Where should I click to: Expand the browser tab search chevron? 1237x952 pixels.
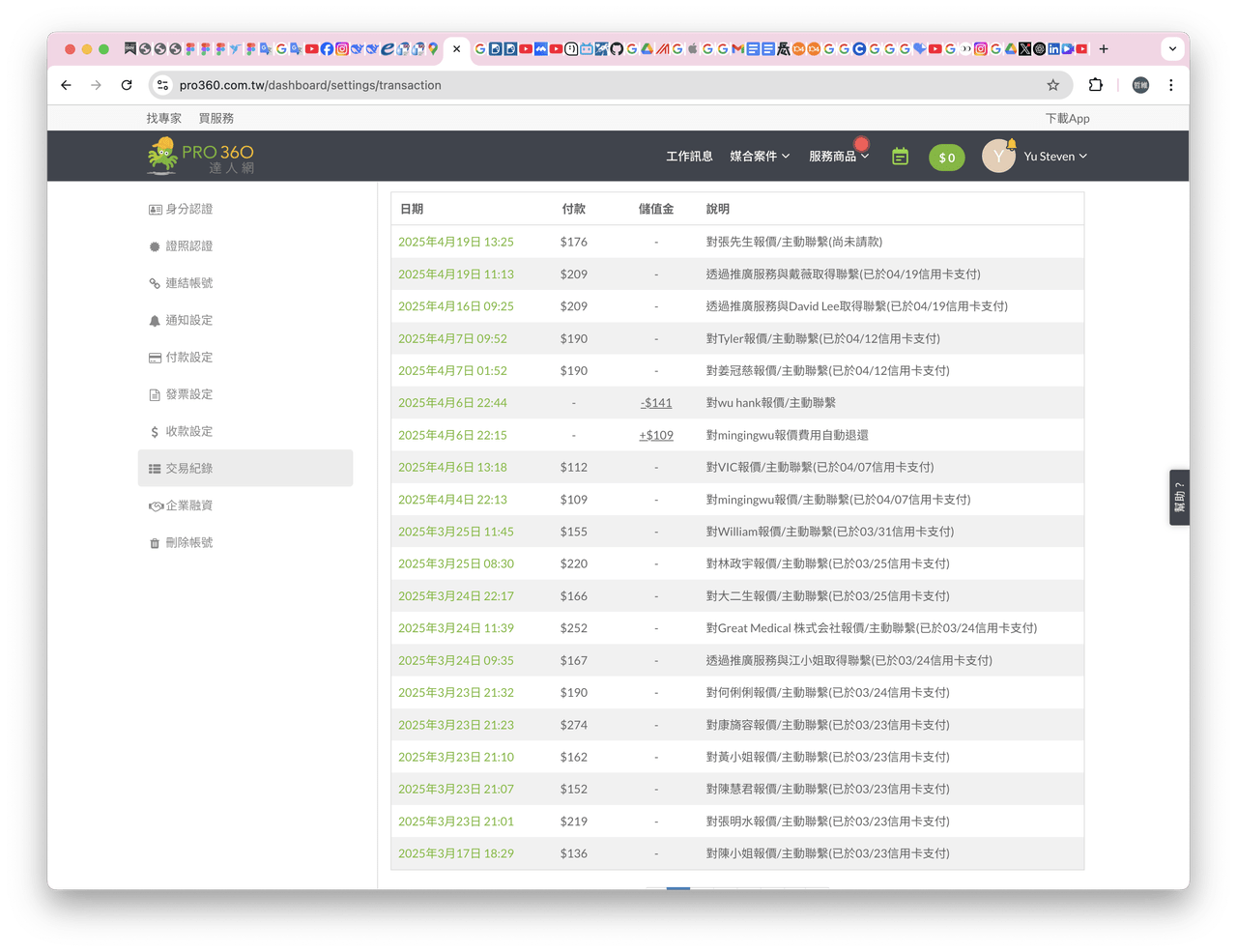[1172, 48]
